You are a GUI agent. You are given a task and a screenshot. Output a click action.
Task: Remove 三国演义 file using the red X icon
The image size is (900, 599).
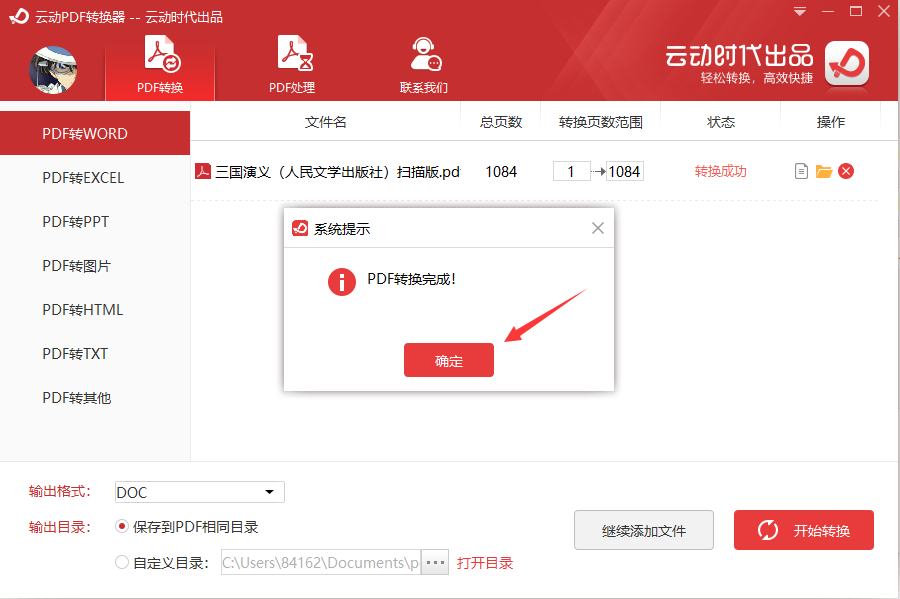pyautogui.click(x=846, y=171)
